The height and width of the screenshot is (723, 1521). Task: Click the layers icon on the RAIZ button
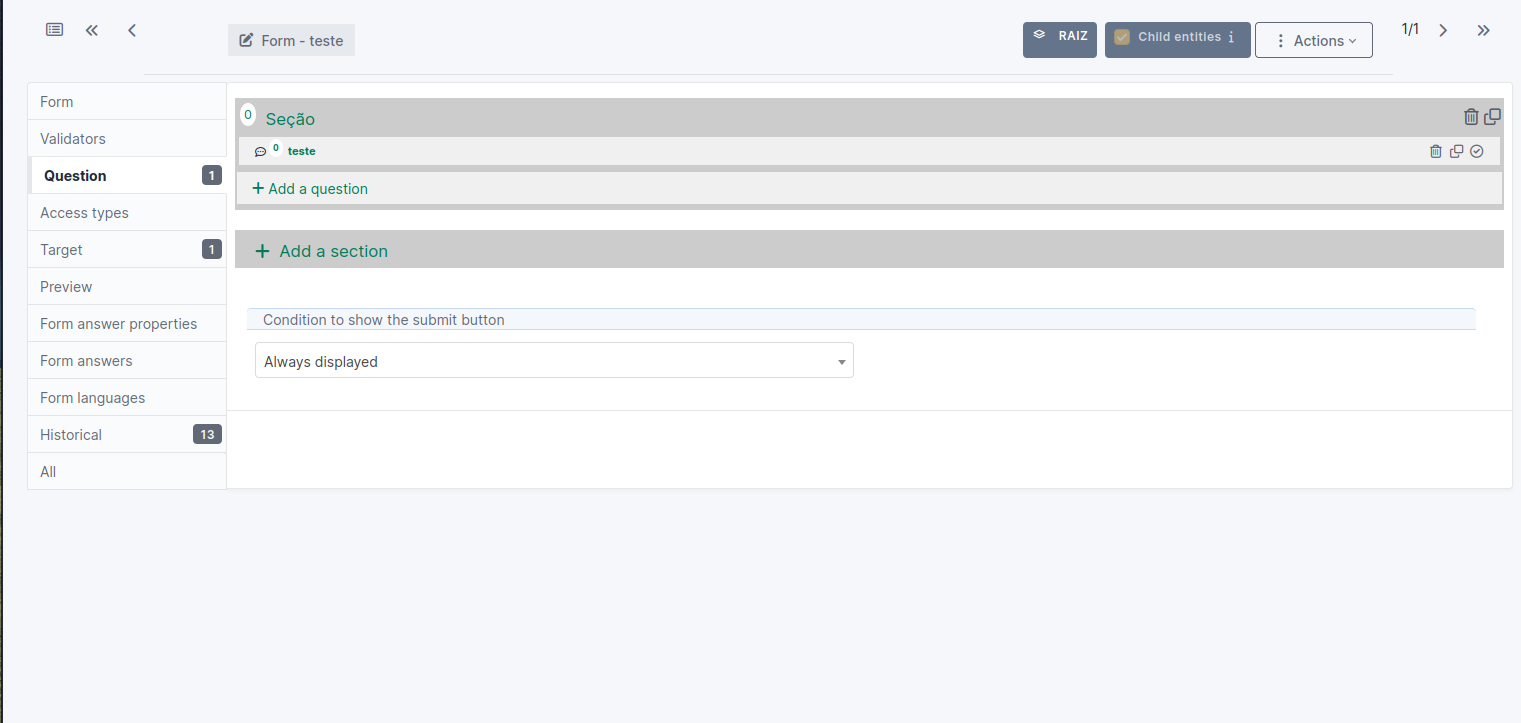coord(1042,34)
